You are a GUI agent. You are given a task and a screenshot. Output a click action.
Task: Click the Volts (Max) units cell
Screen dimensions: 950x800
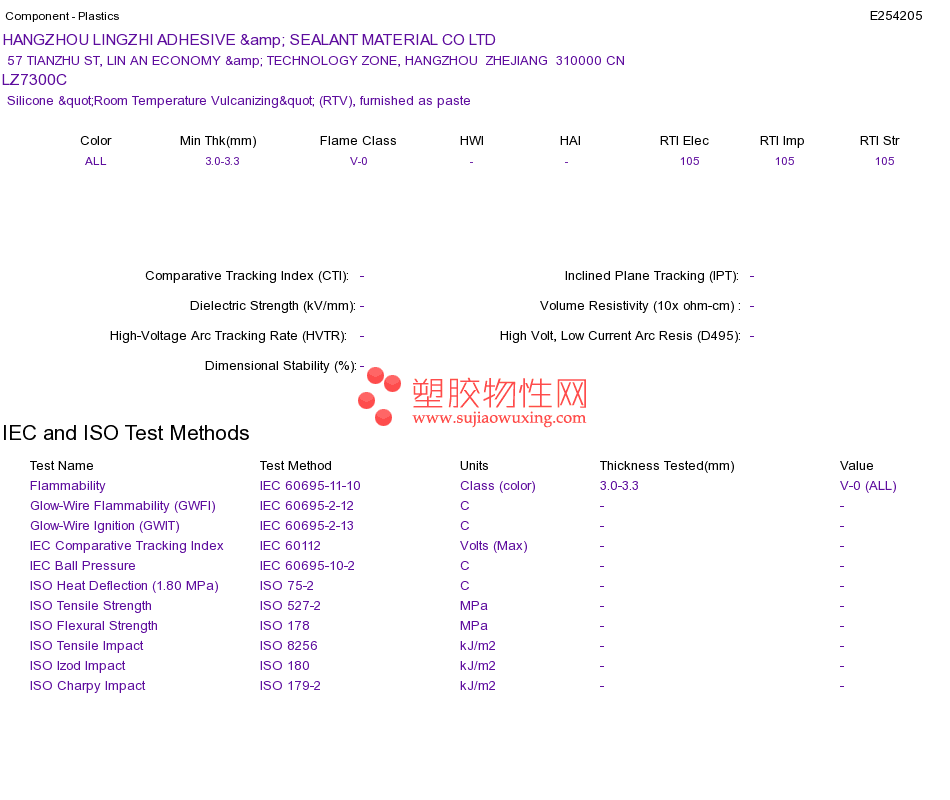494,546
